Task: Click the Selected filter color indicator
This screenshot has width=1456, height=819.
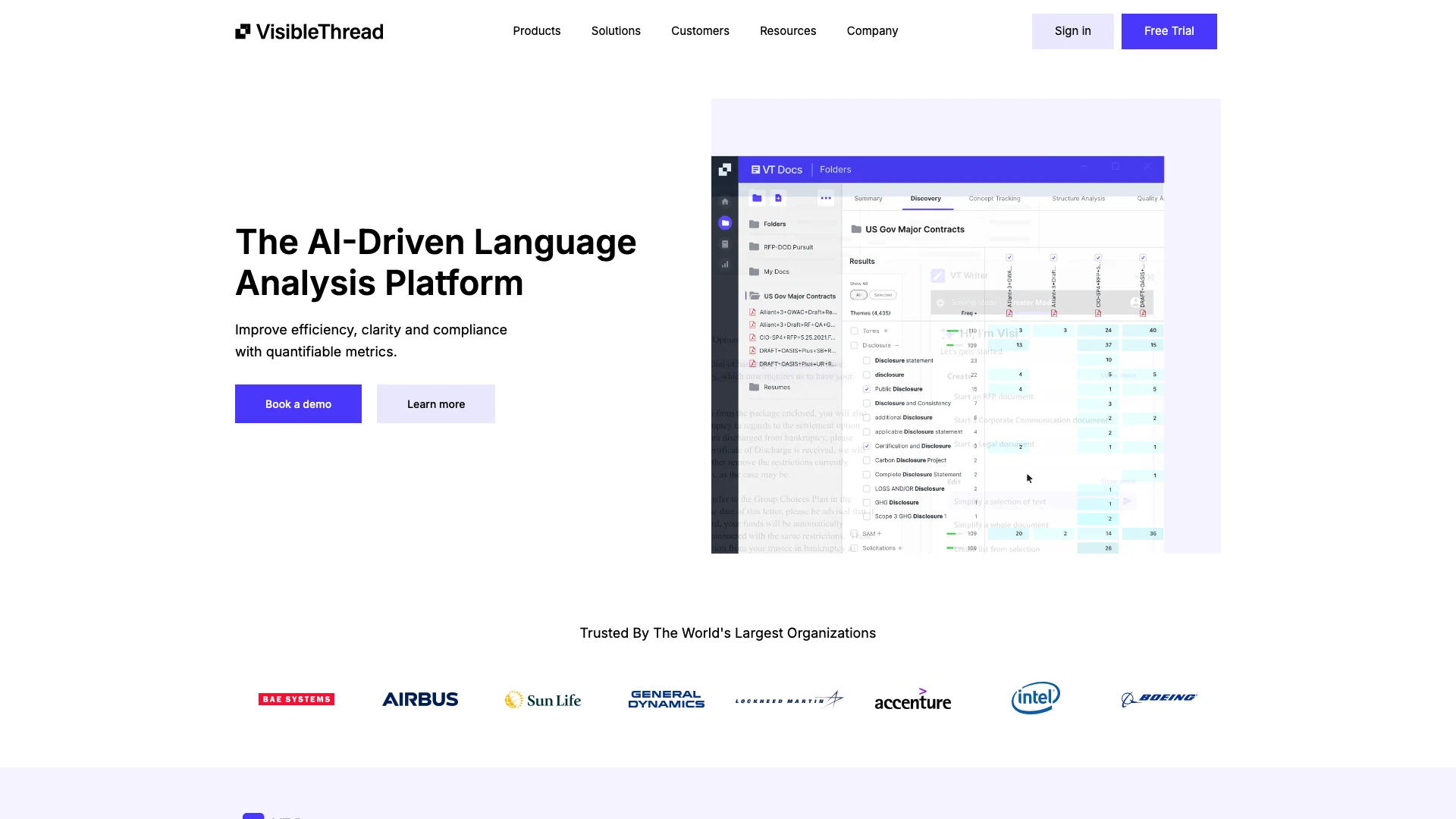Action: click(x=883, y=295)
